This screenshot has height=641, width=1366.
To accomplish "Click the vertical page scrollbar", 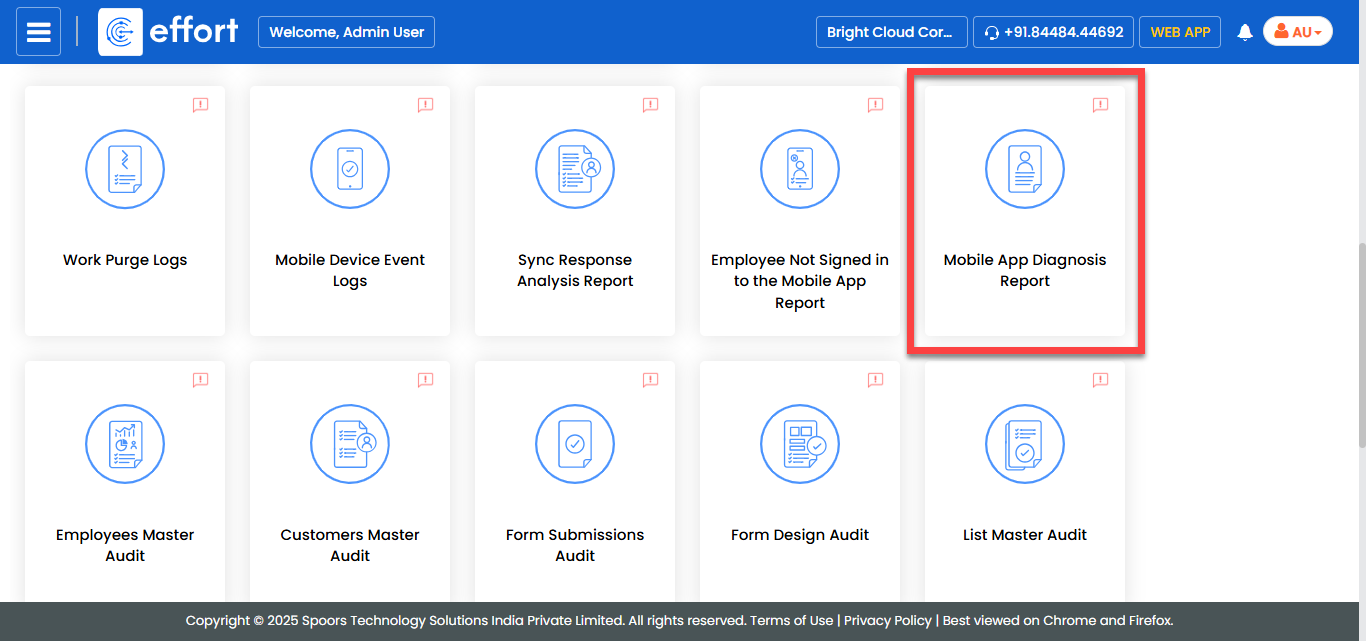I will coord(1360,300).
